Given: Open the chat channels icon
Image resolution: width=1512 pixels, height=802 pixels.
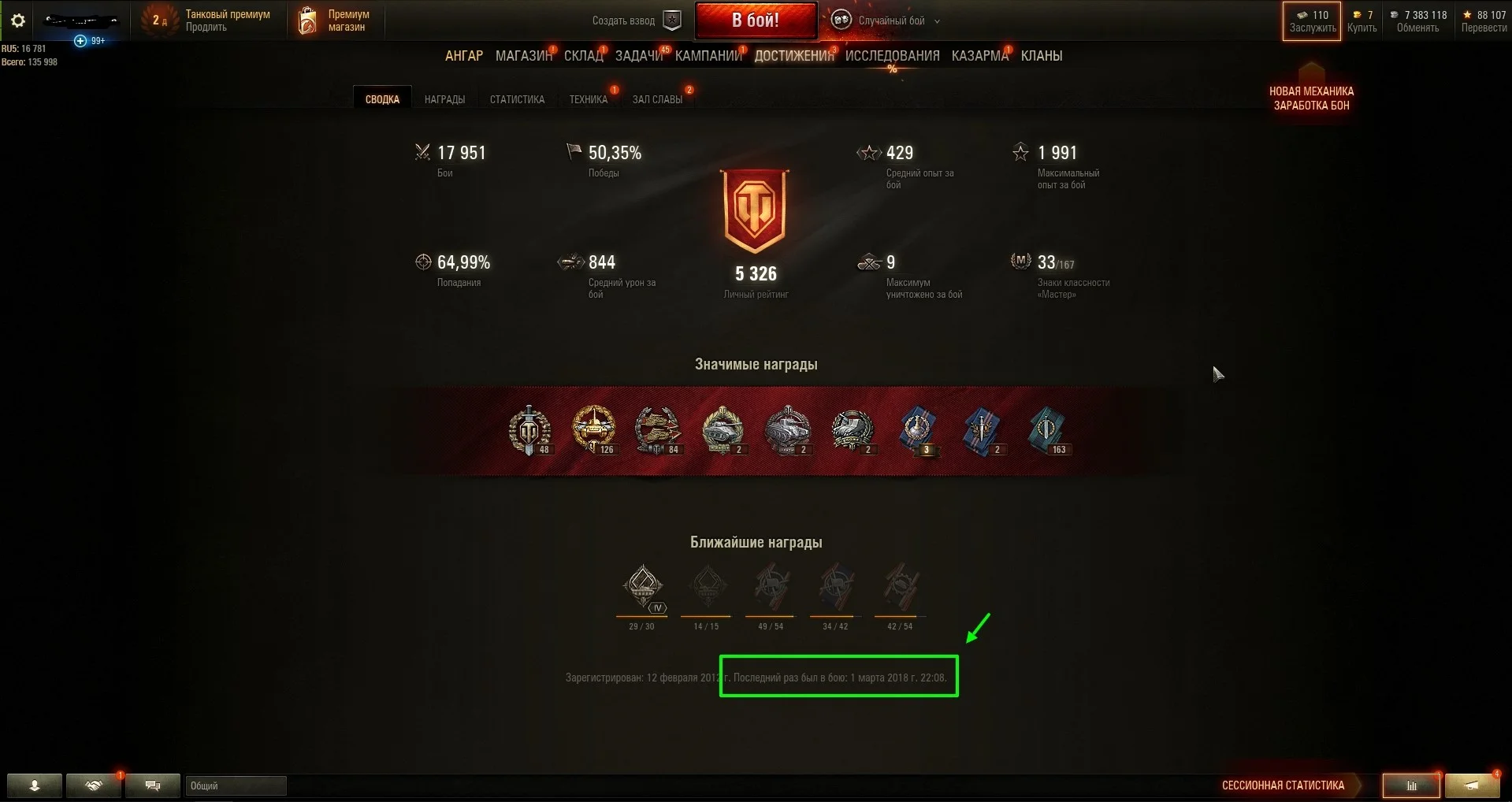Looking at the screenshot, I should point(153,785).
